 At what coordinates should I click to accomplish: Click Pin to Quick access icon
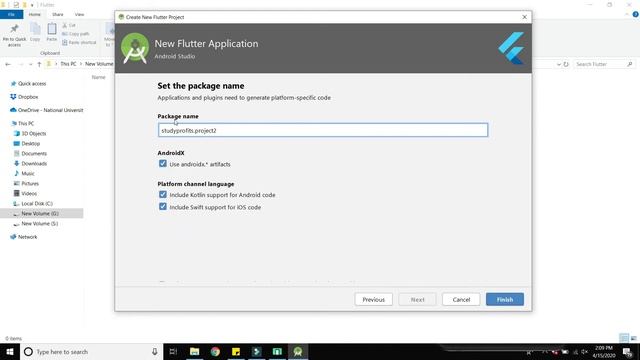click(x=14, y=34)
